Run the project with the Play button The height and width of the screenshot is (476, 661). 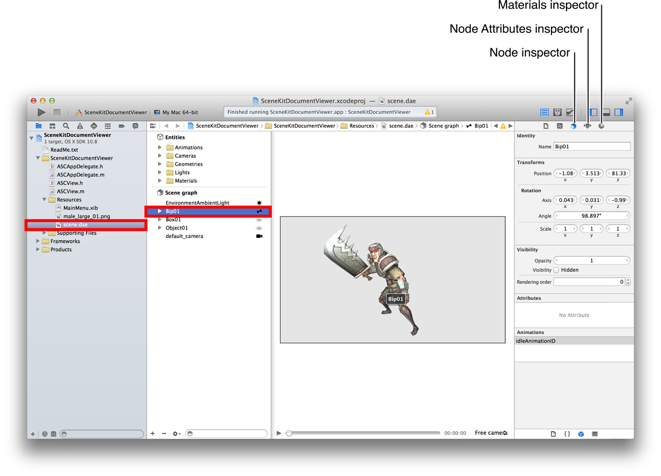point(41,112)
